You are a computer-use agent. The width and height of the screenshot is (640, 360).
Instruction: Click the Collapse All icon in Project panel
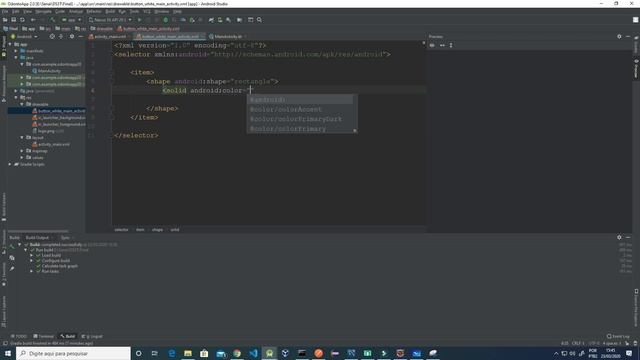click(x=61, y=37)
